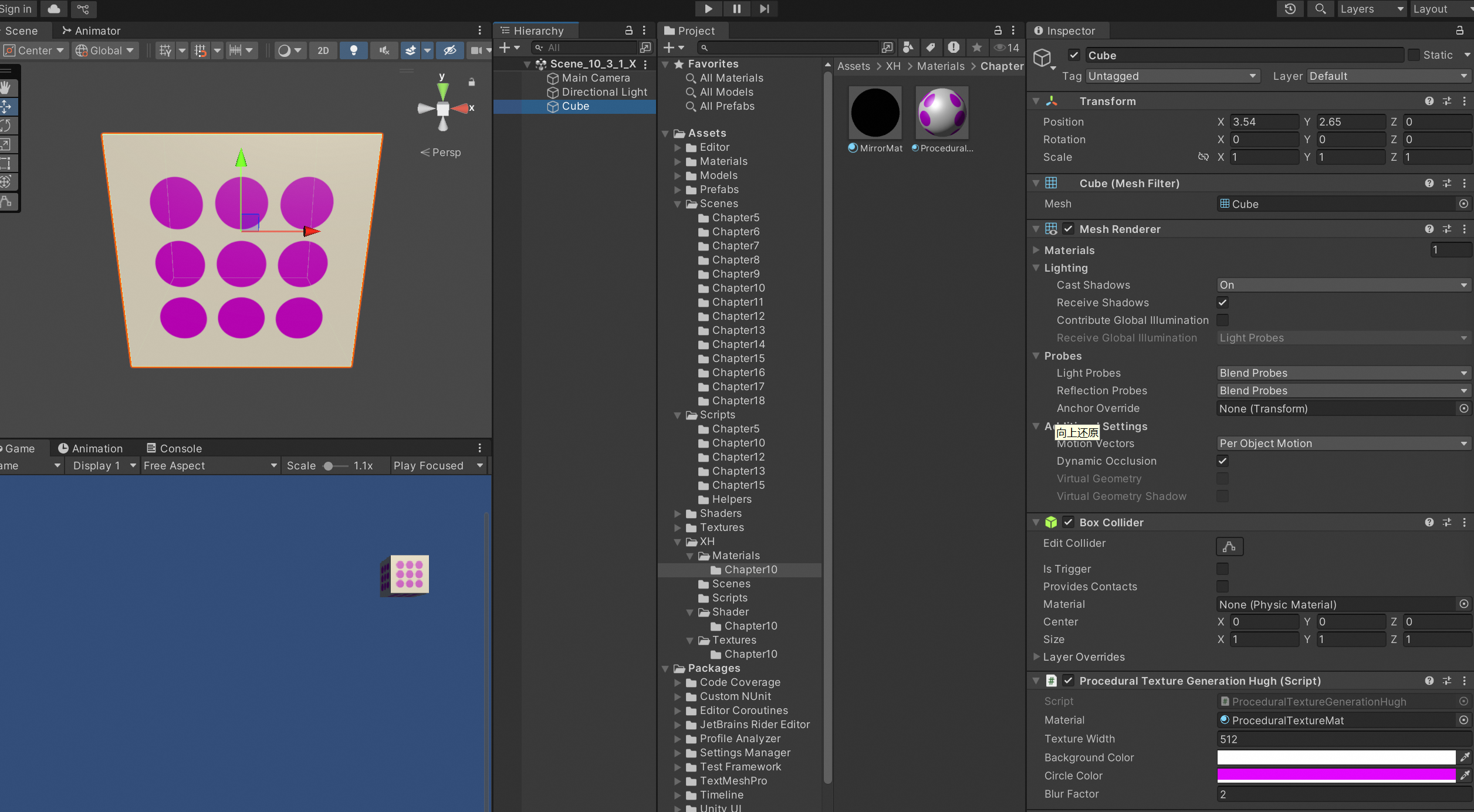The width and height of the screenshot is (1474, 812).
Task: Click the Pause button in top toolbar
Action: pyautogui.click(x=736, y=9)
